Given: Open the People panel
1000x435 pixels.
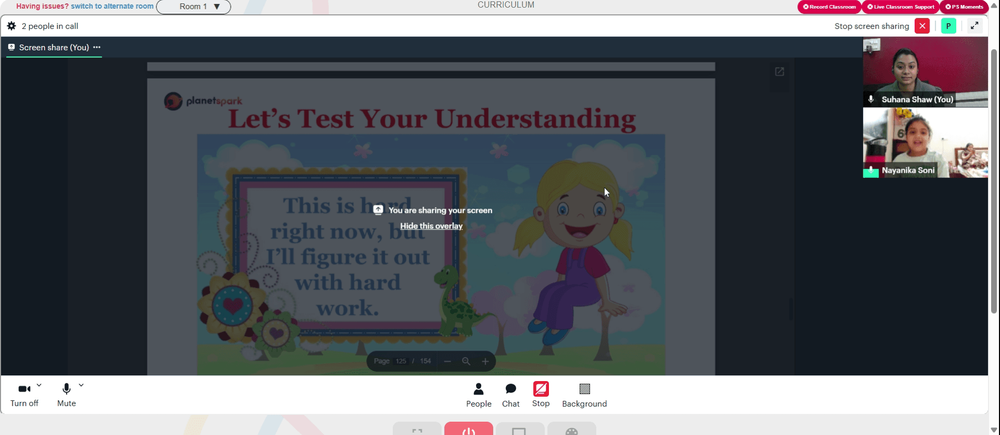Looking at the screenshot, I should pos(478,395).
